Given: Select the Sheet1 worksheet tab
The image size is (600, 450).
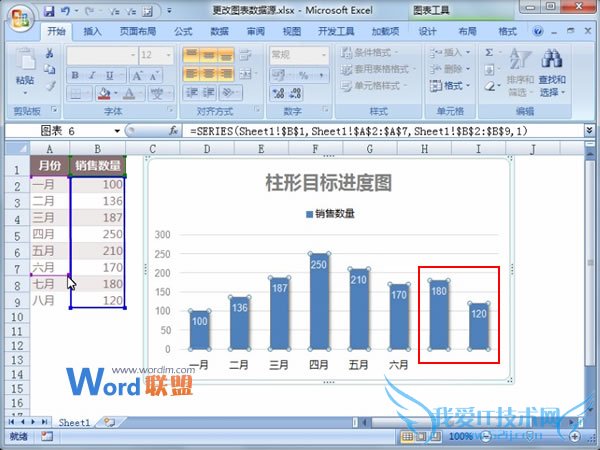Looking at the screenshot, I should [74, 422].
